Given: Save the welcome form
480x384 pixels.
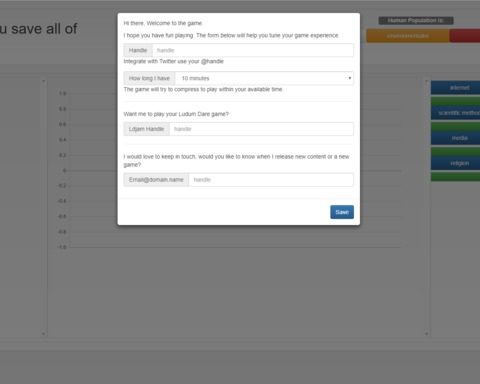Looking at the screenshot, I should (342, 212).
